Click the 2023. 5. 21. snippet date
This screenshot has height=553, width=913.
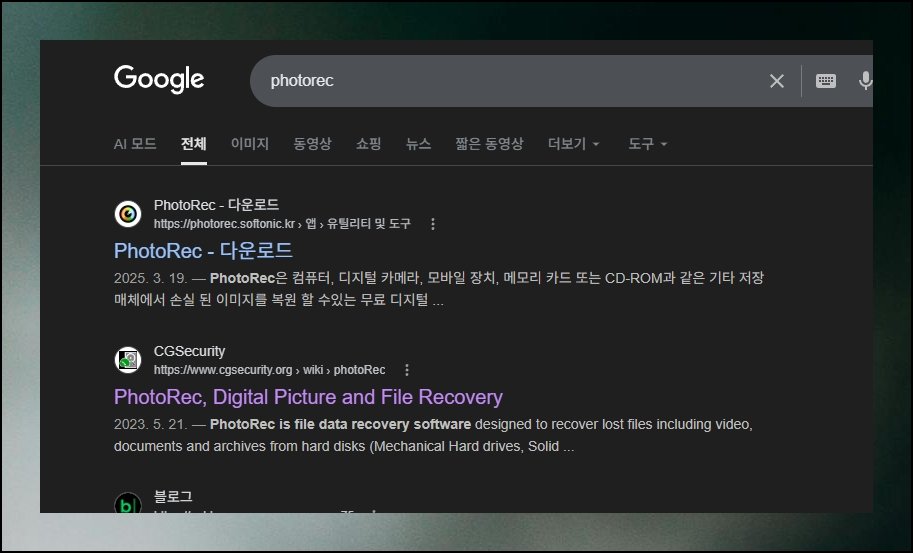pyautogui.click(x=150, y=424)
